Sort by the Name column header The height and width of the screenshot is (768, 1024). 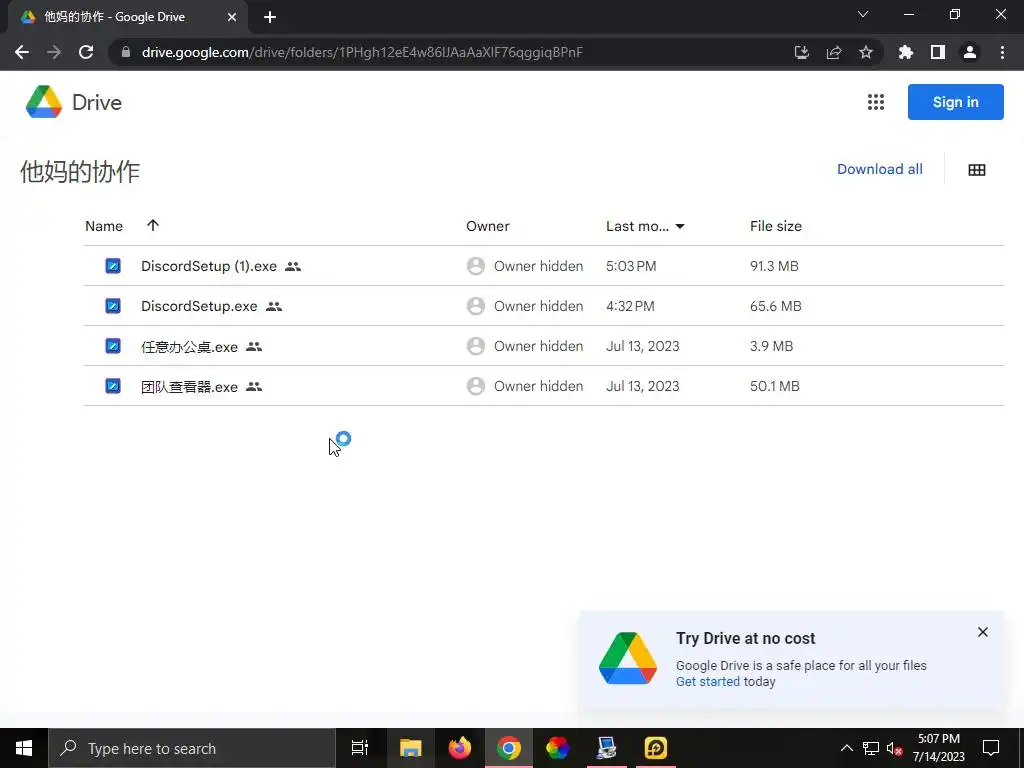[x=104, y=226]
